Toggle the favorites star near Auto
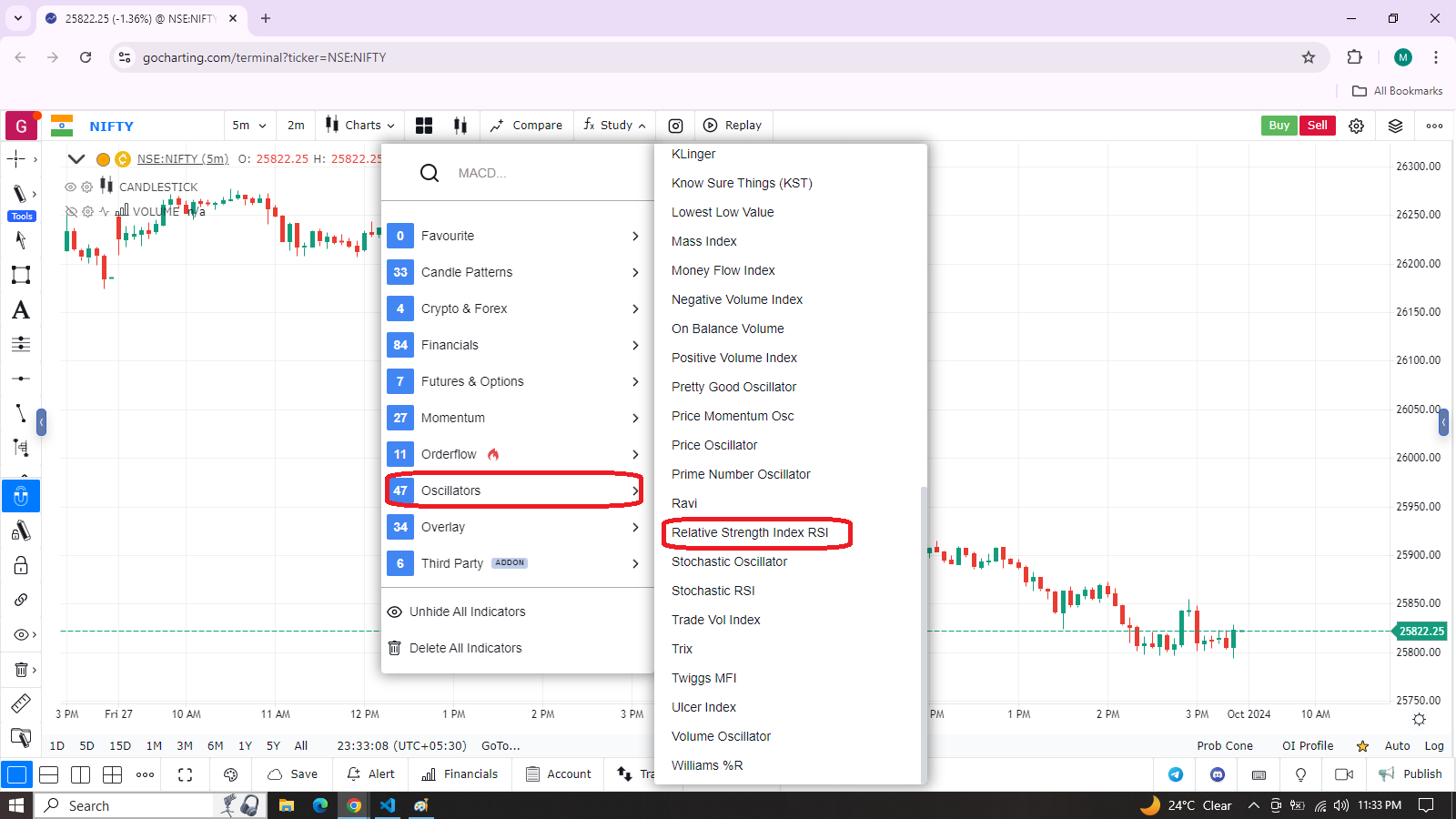 coord(1362,746)
